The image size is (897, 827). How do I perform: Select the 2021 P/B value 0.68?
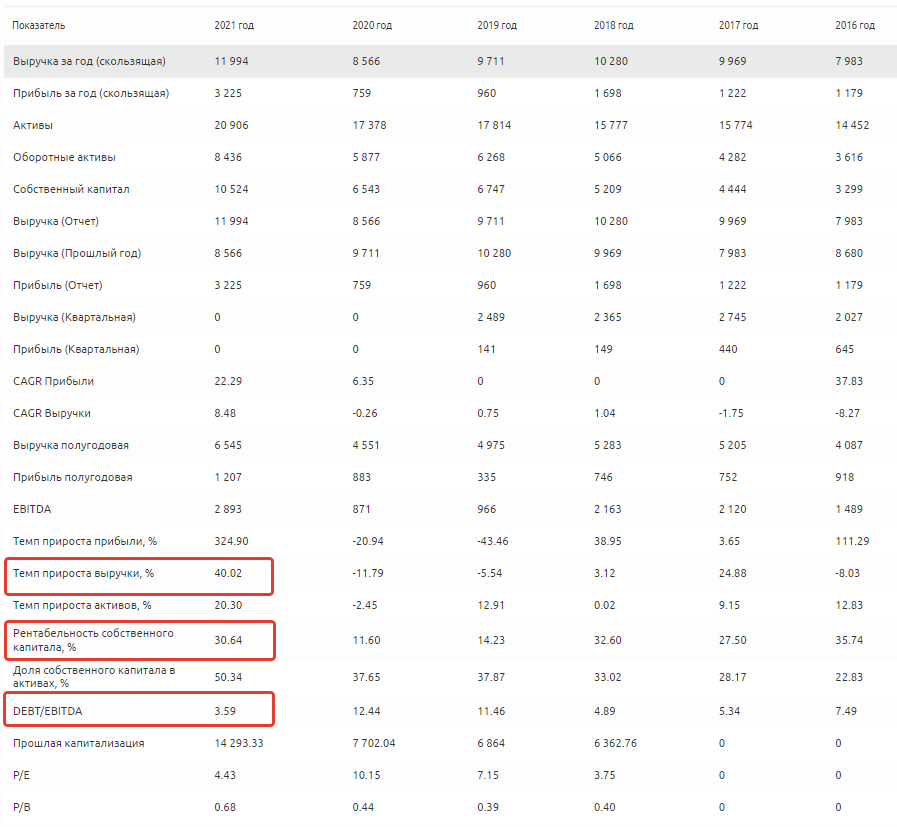(225, 807)
